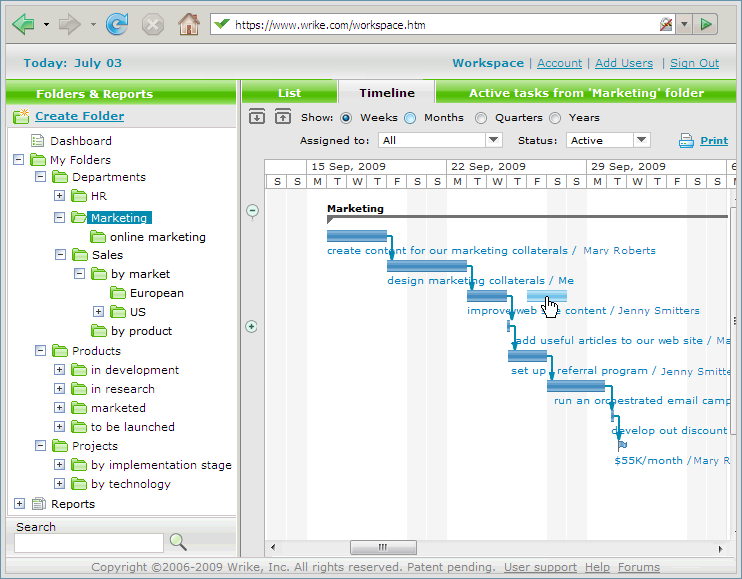Viewport: 742px width, 579px height.
Task: Click the expand-all tasks icon in timeline toolbar
Action: coord(257,116)
